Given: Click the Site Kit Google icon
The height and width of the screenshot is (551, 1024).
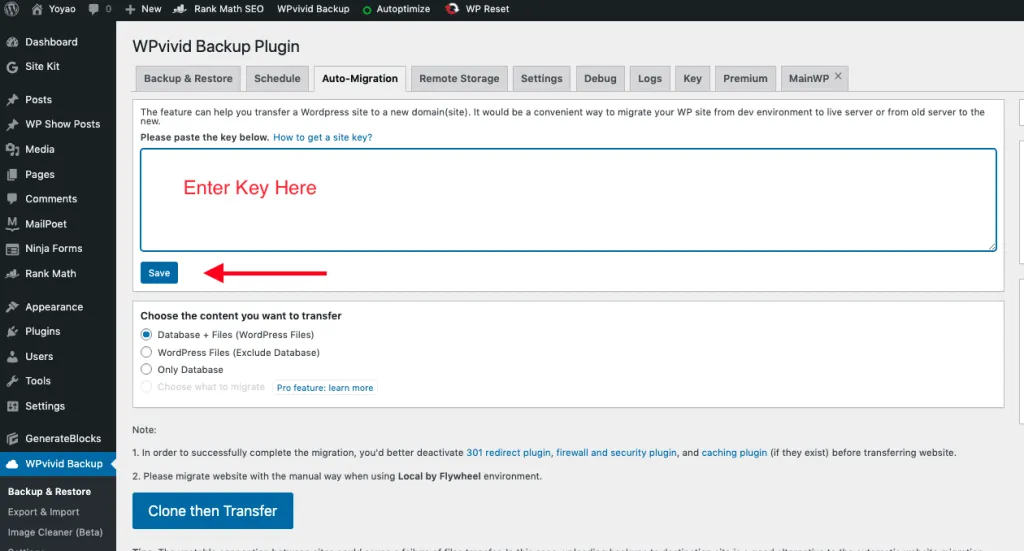Looking at the screenshot, I should [12, 67].
